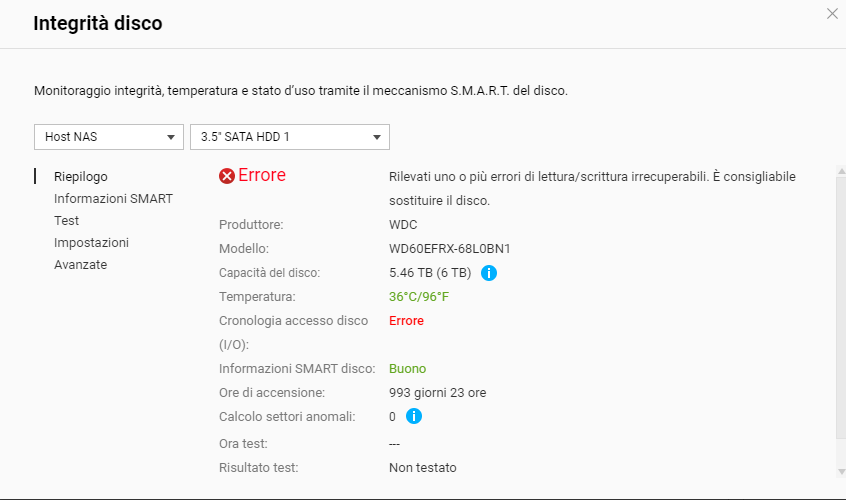Click the green Buono SMART status
Screen dimensions: 846x500
407,368
